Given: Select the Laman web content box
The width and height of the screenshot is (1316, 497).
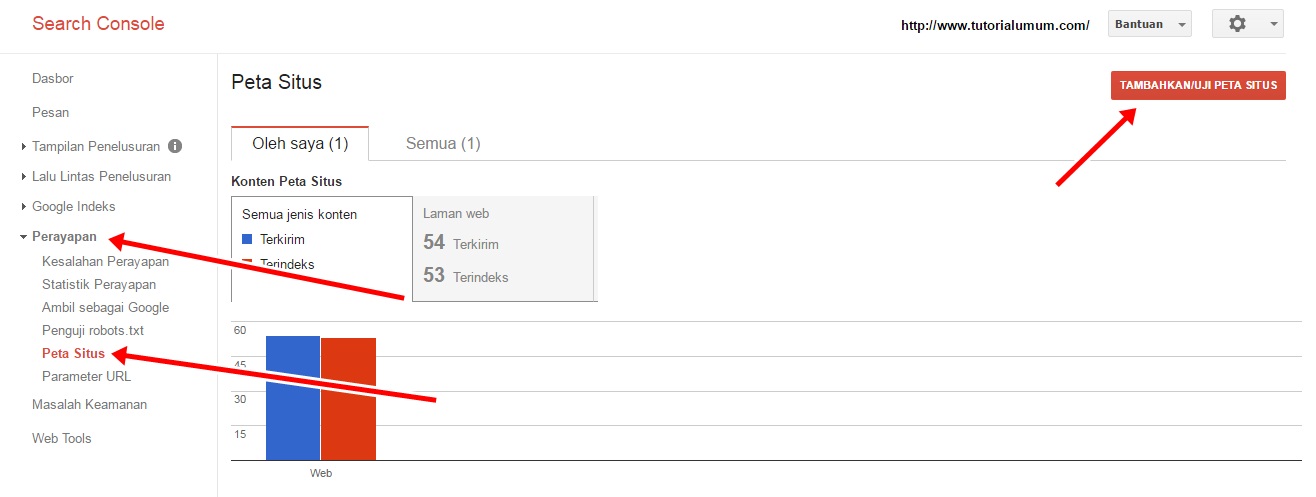Looking at the screenshot, I should click(503, 248).
